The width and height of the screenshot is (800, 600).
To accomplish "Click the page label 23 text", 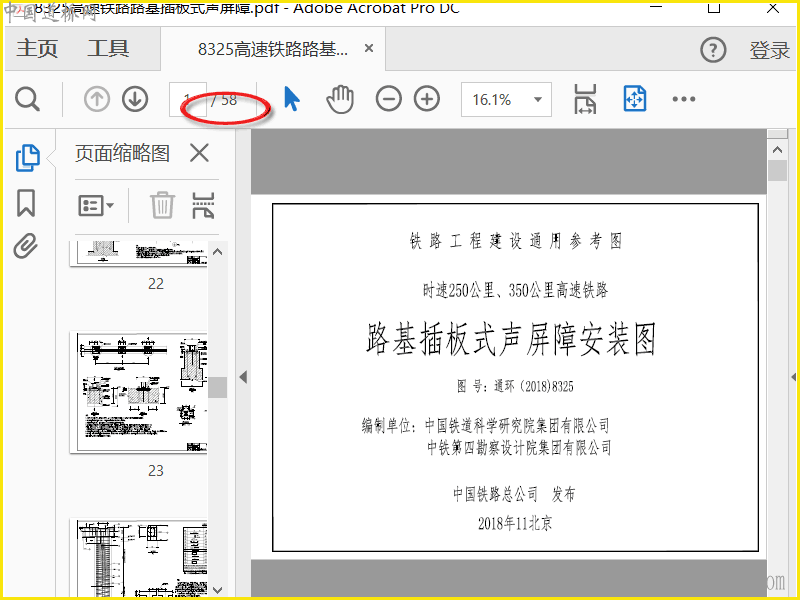I will [156, 470].
